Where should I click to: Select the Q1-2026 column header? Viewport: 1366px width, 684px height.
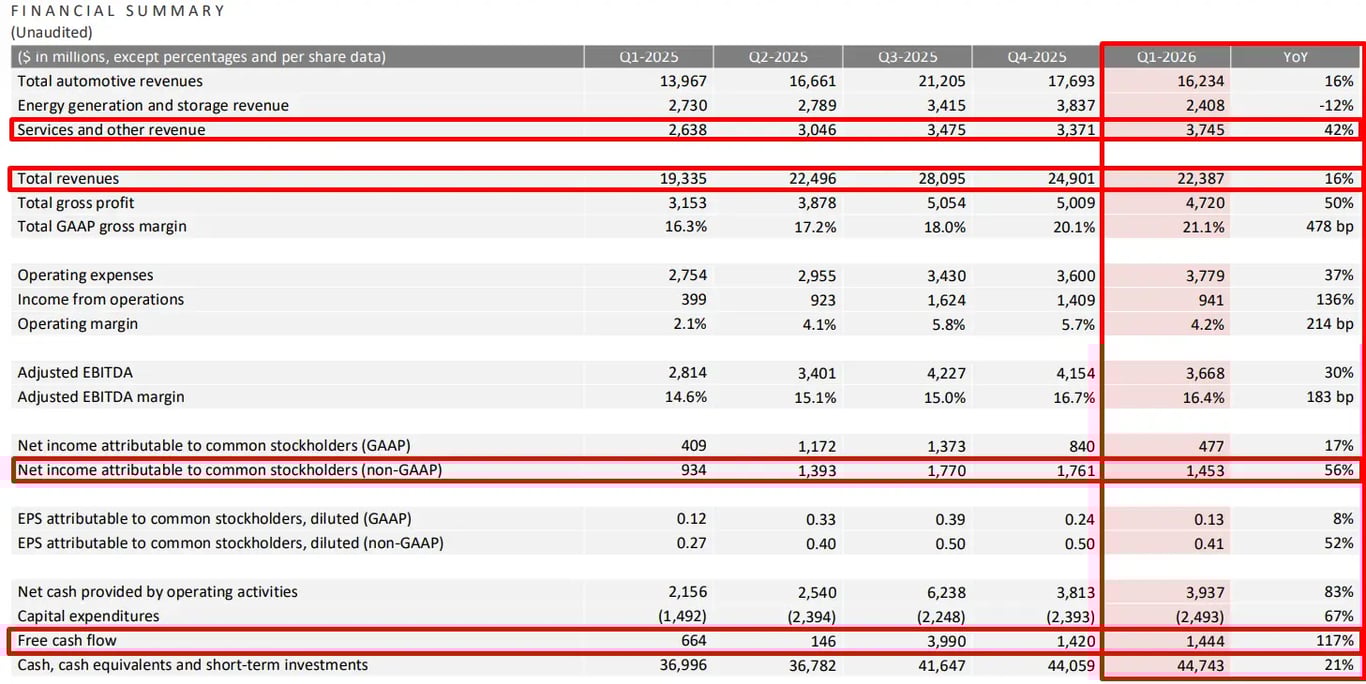[1165, 57]
